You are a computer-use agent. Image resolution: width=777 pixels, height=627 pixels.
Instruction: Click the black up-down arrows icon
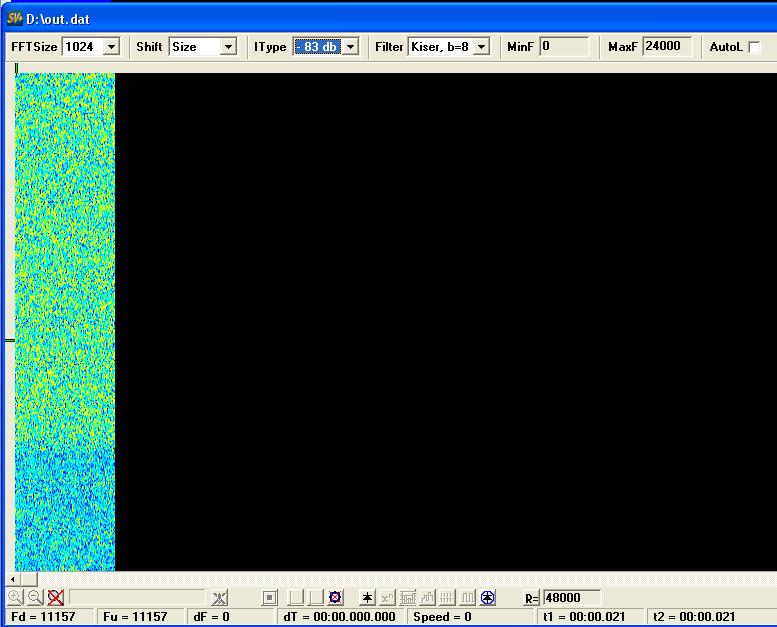tap(367, 598)
